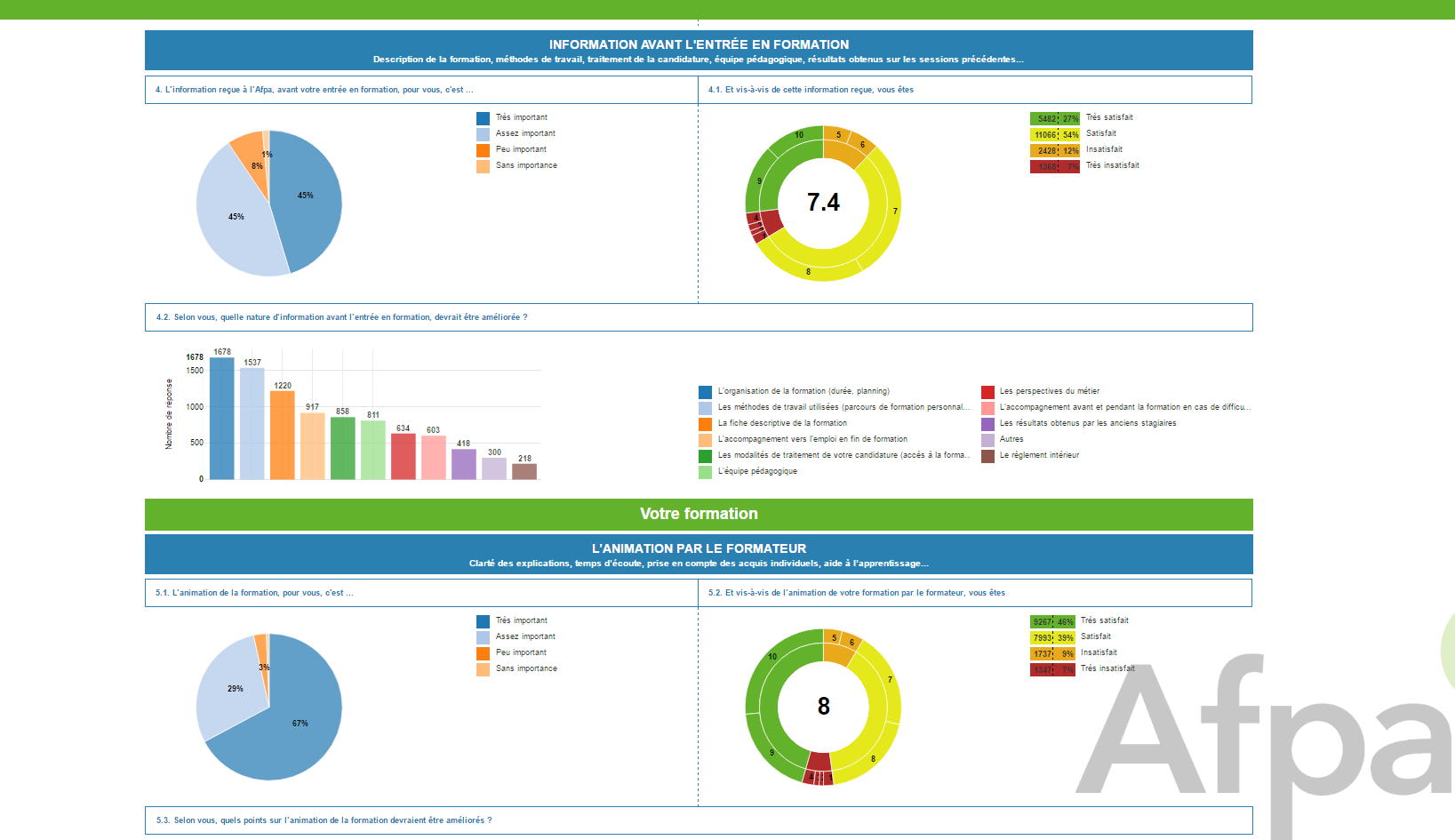Click the light green swatch for L'équipe pédagogique

tap(705, 472)
